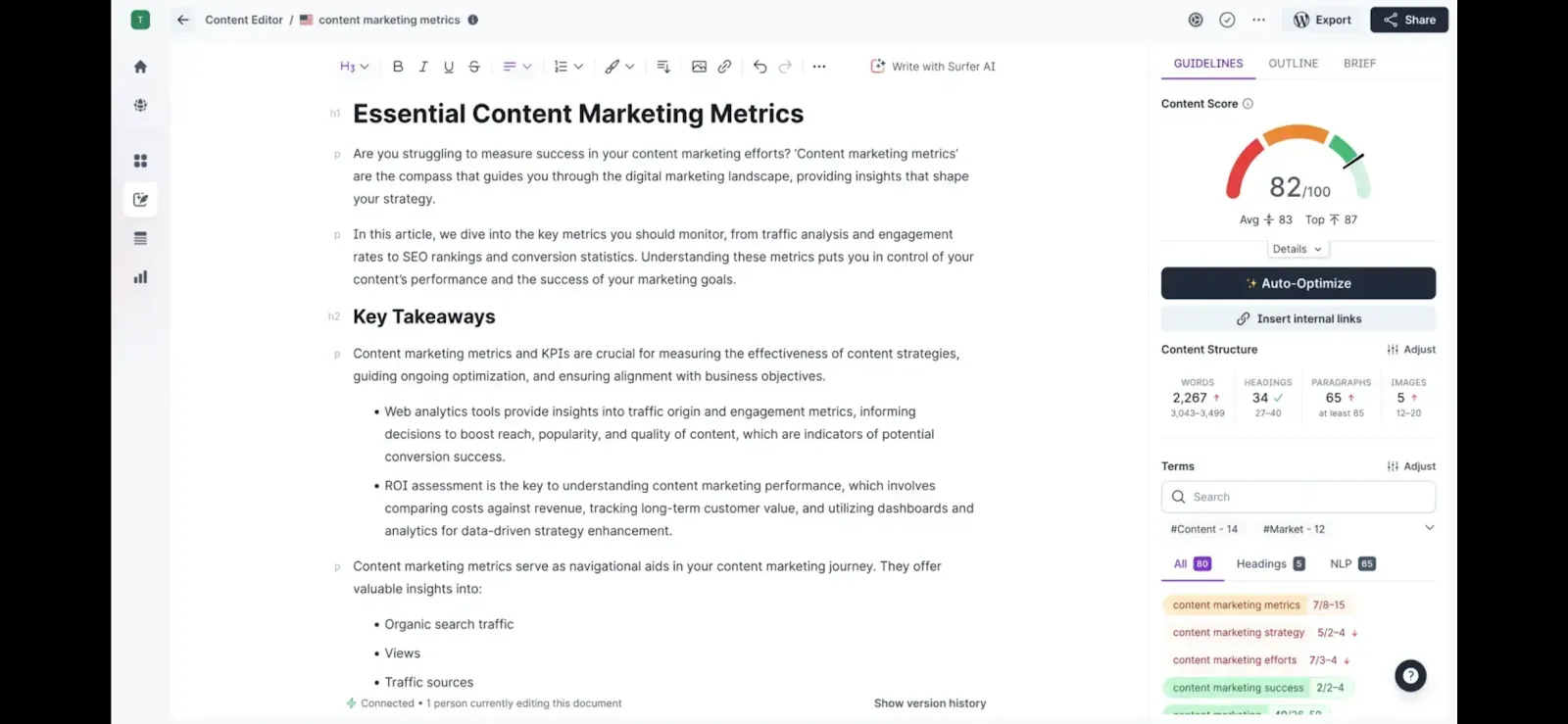Select the Headings 5 terms filter tab
This screenshot has width=1568, height=724.
pyautogui.click(x=1270, y=564)
